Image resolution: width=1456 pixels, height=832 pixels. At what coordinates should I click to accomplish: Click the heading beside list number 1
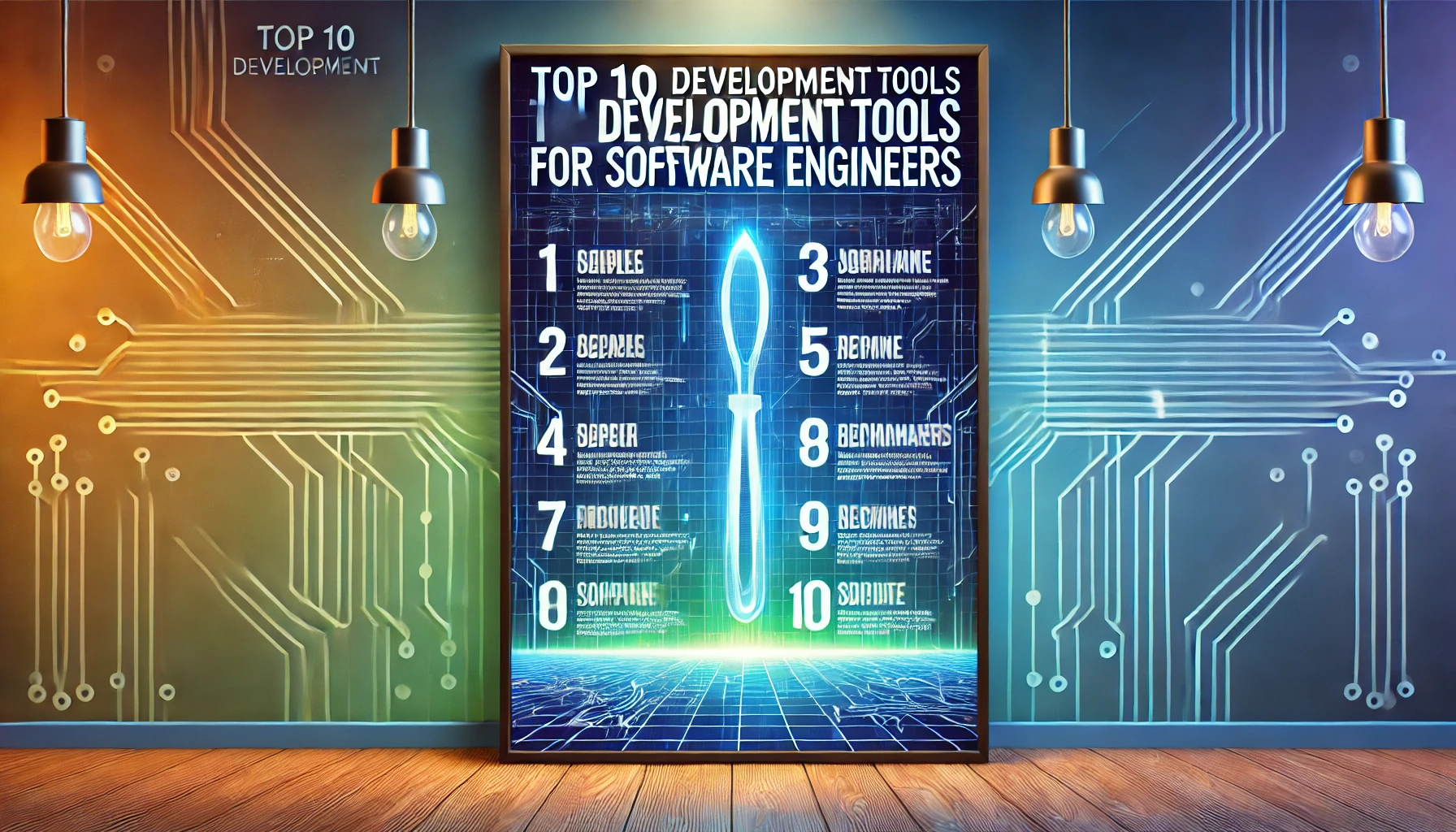coord(610,262)
